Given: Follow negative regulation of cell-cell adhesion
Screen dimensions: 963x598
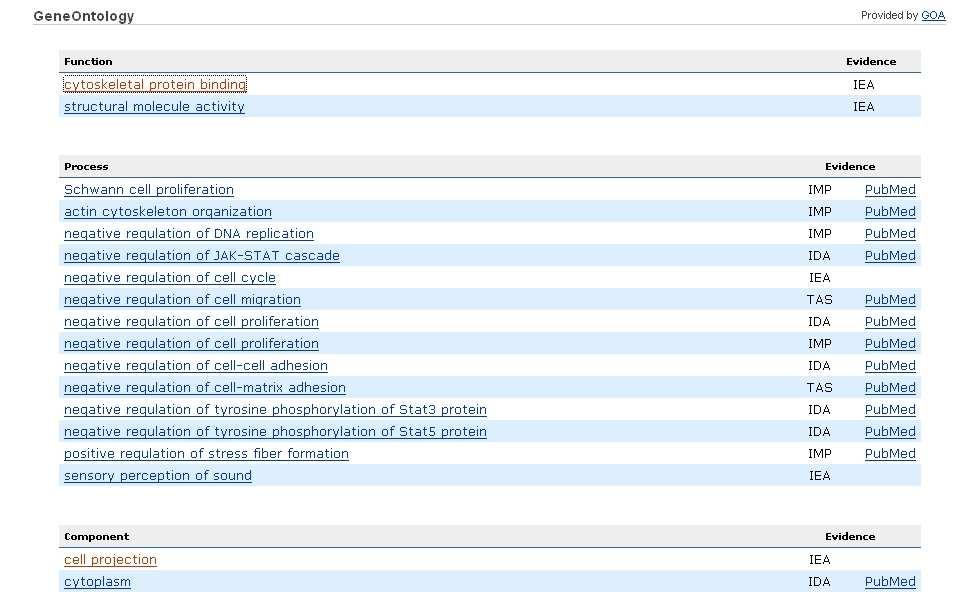Looking at the screenshot, I should click(196, 366).
